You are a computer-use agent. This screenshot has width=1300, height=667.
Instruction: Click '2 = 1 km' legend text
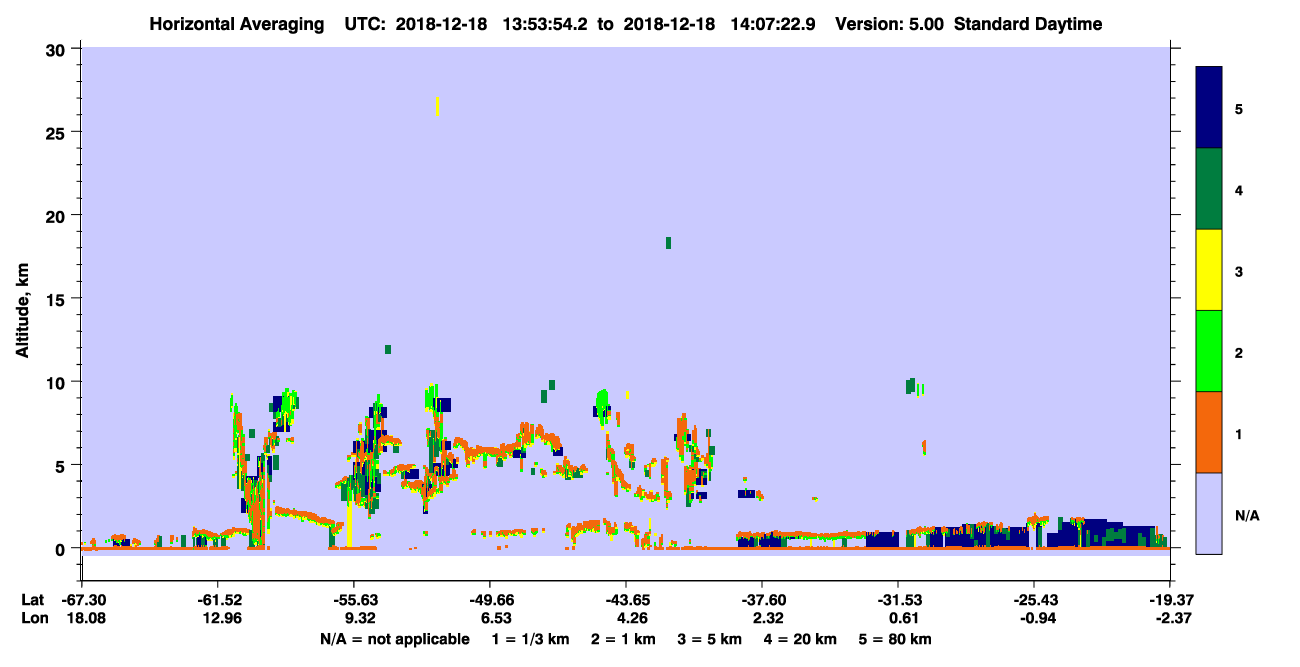[623, 640]
